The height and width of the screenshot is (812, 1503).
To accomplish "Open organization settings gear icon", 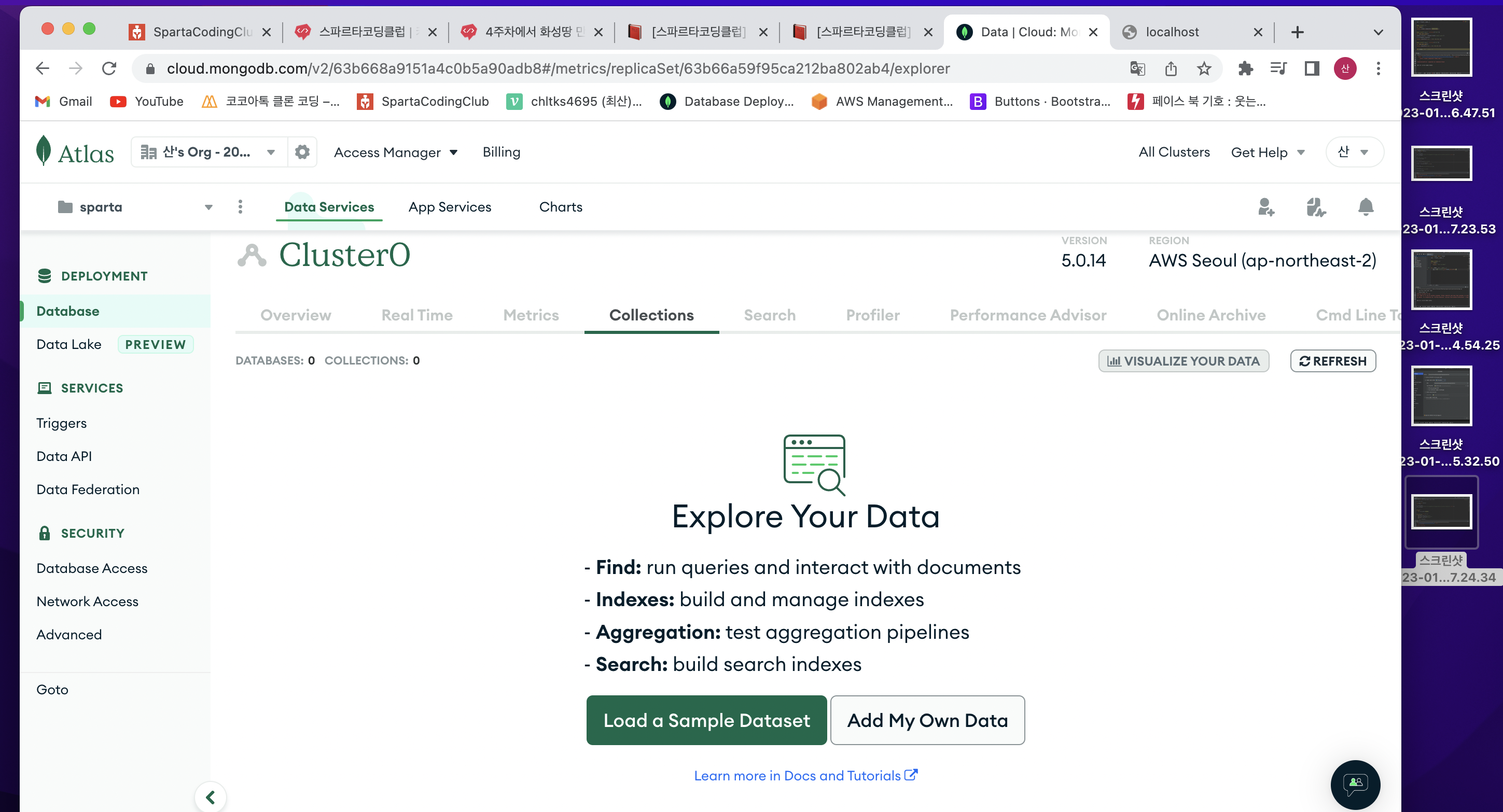I will [x=302, y=152].
